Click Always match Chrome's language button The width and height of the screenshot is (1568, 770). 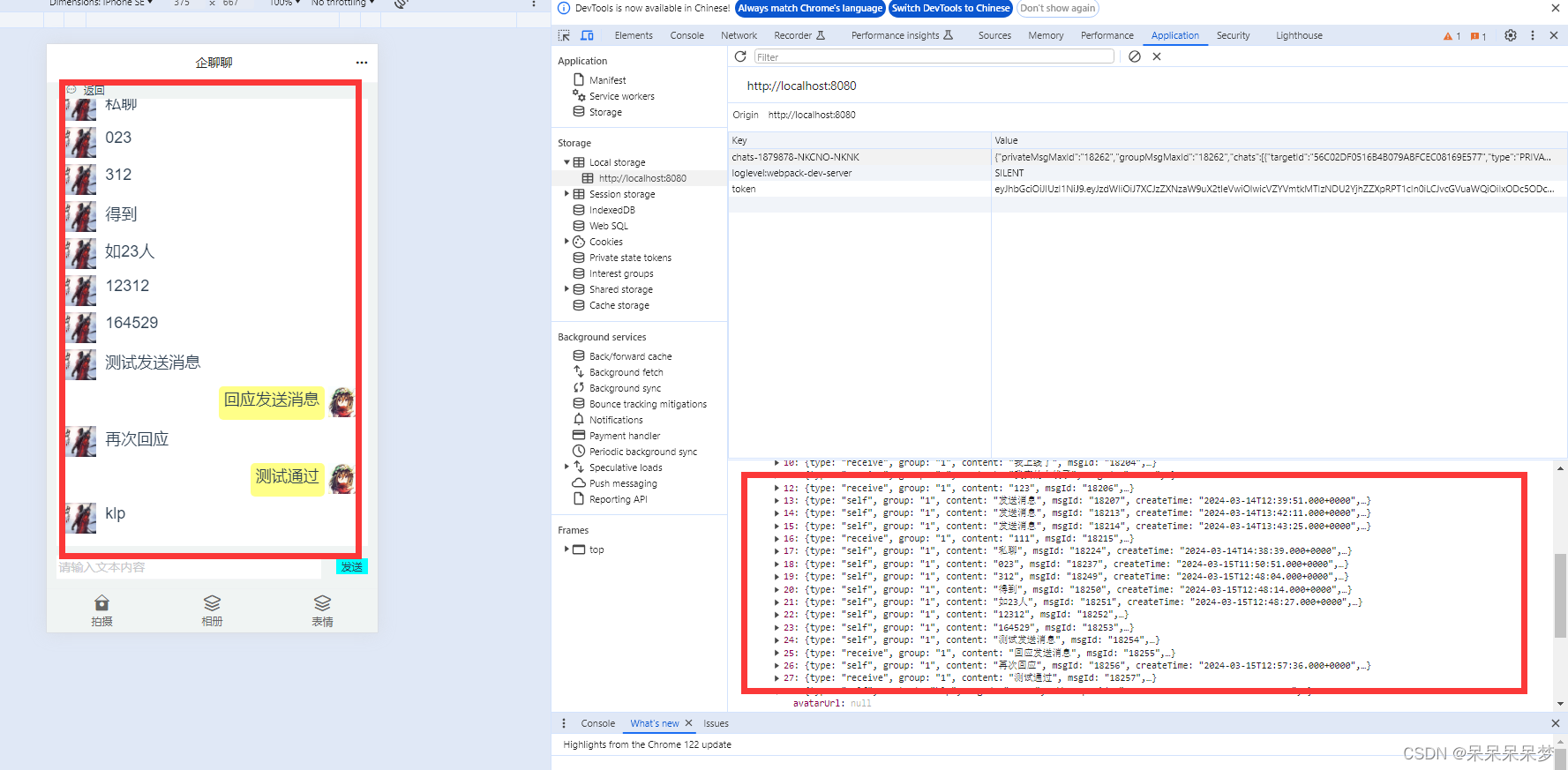pos(810,9)
